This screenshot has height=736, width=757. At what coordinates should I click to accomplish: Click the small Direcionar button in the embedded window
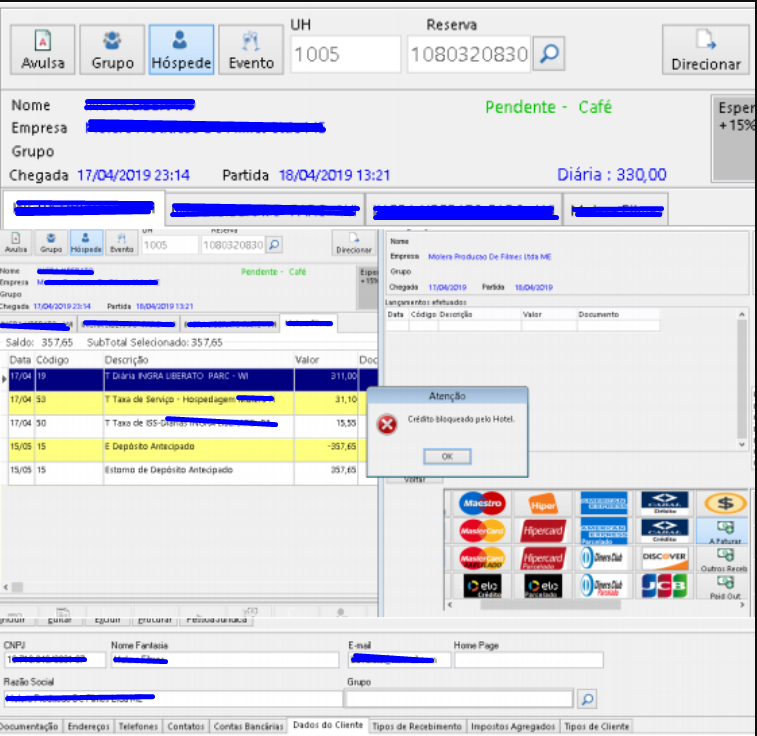354,243
